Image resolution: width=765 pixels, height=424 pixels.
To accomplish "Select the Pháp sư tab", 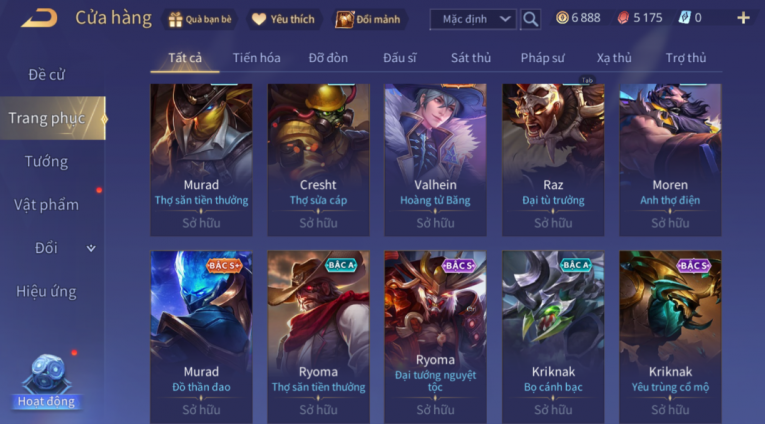I will pos(542,58).
